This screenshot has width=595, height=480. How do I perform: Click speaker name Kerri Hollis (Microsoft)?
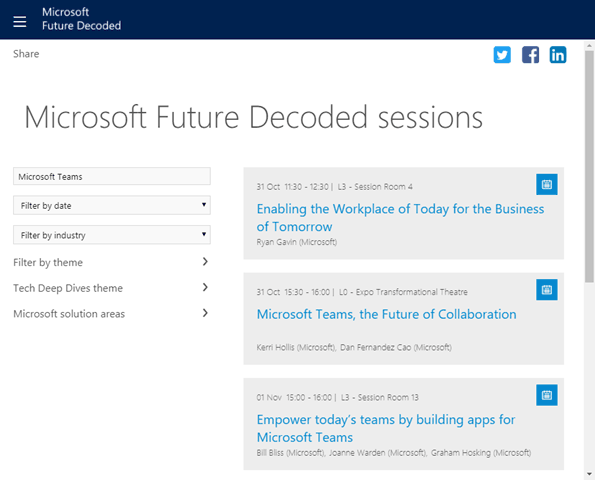tap(296, 347)
